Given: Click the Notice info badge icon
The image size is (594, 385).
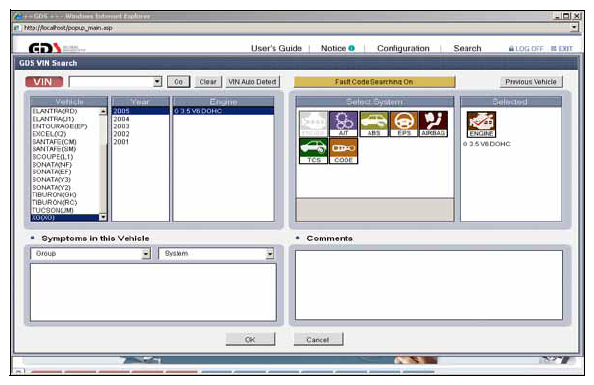Looking at the screenshot, I should point(352,48).
